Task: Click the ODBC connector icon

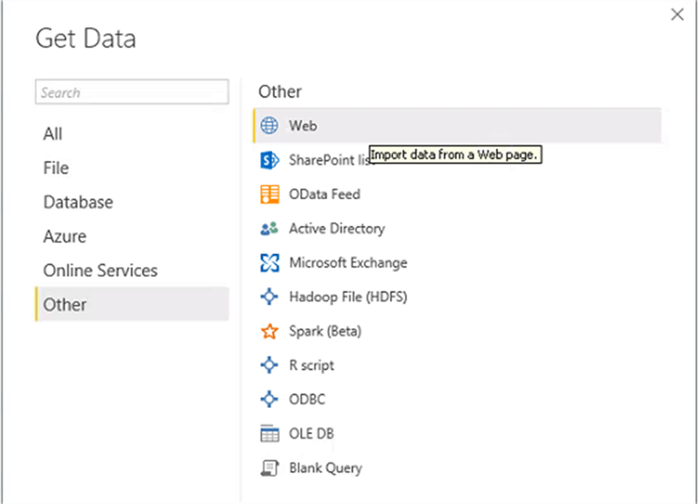Action: (269, 399)
